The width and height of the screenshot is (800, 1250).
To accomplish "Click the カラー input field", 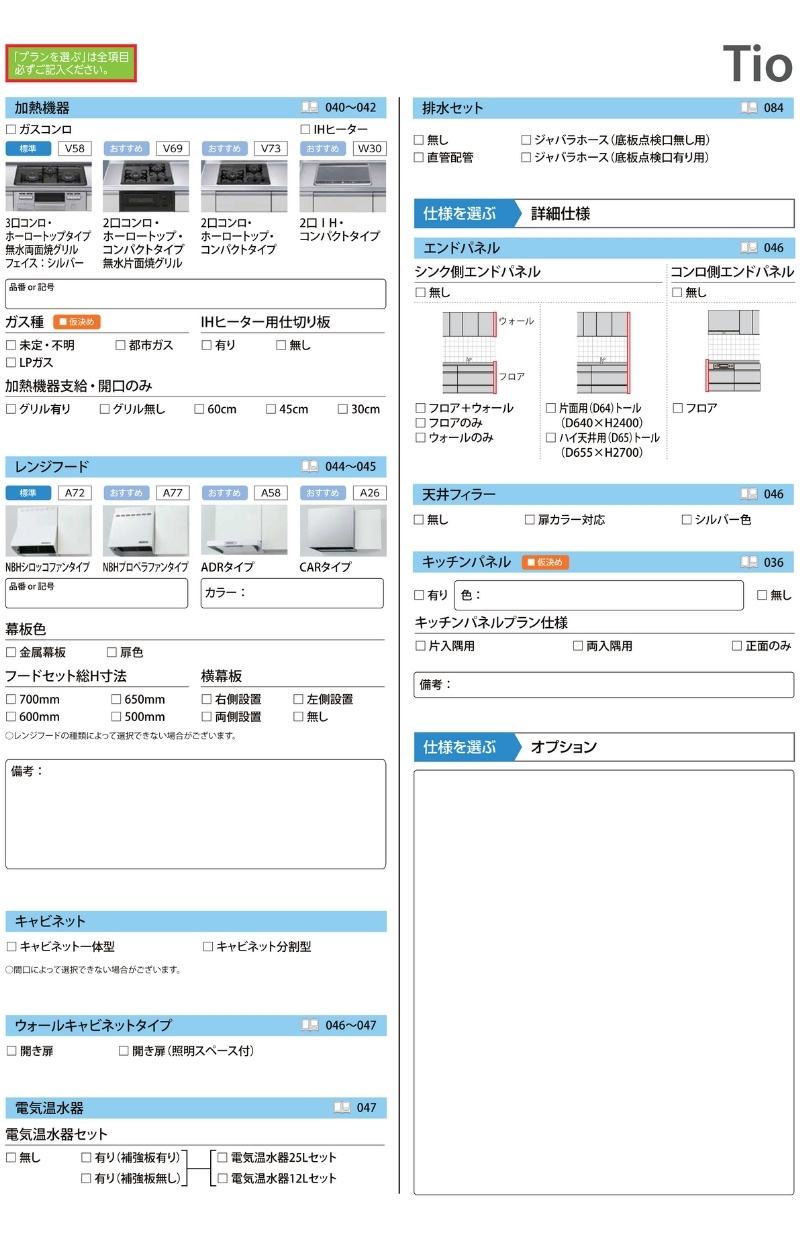I will pyautogui.click(x=292, y=593).
